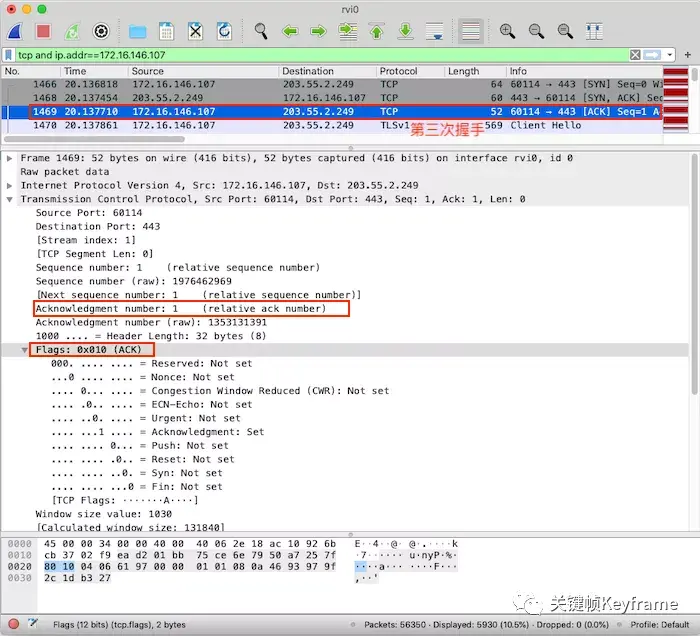Click the display filter input field

tap(321, 55)
